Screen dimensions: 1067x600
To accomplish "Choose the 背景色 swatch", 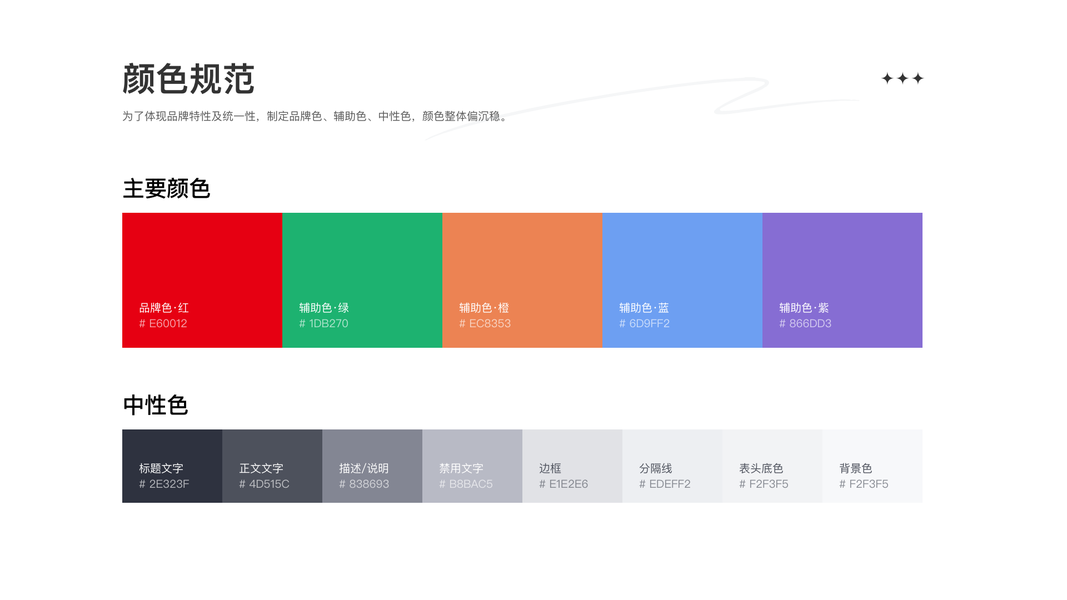I will tap(872, 466).
